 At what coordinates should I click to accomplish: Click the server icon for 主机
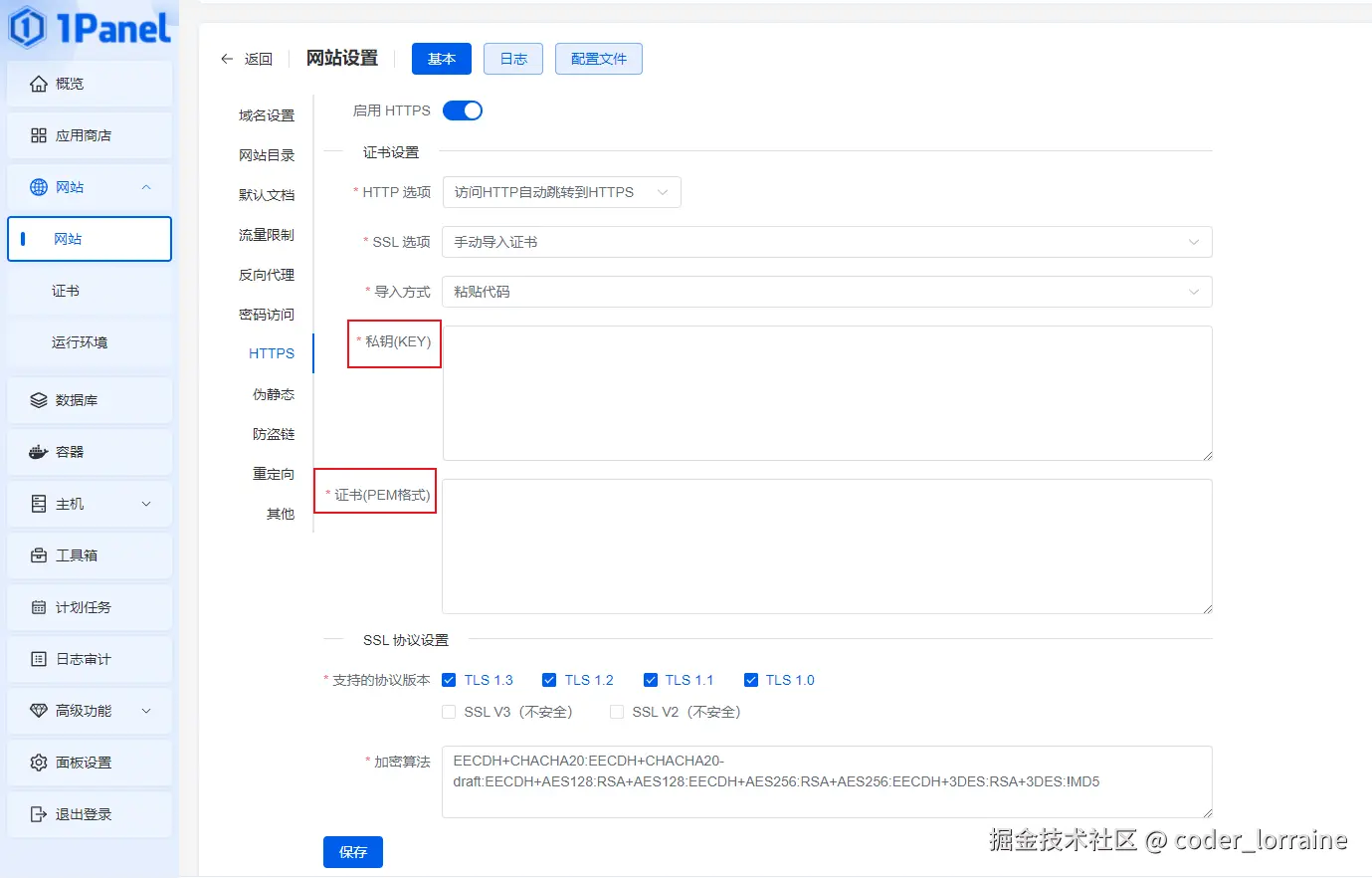tap(39, 504)
